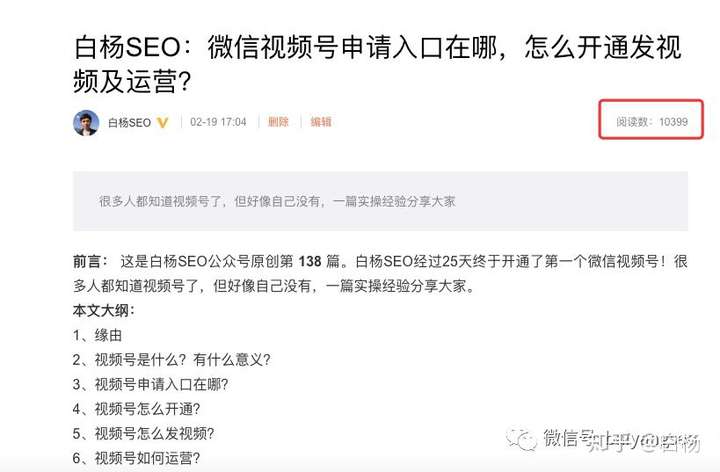Click the 知乎 @白杨 watermark text
720x472 pixels.
click(x=643, y=442)
